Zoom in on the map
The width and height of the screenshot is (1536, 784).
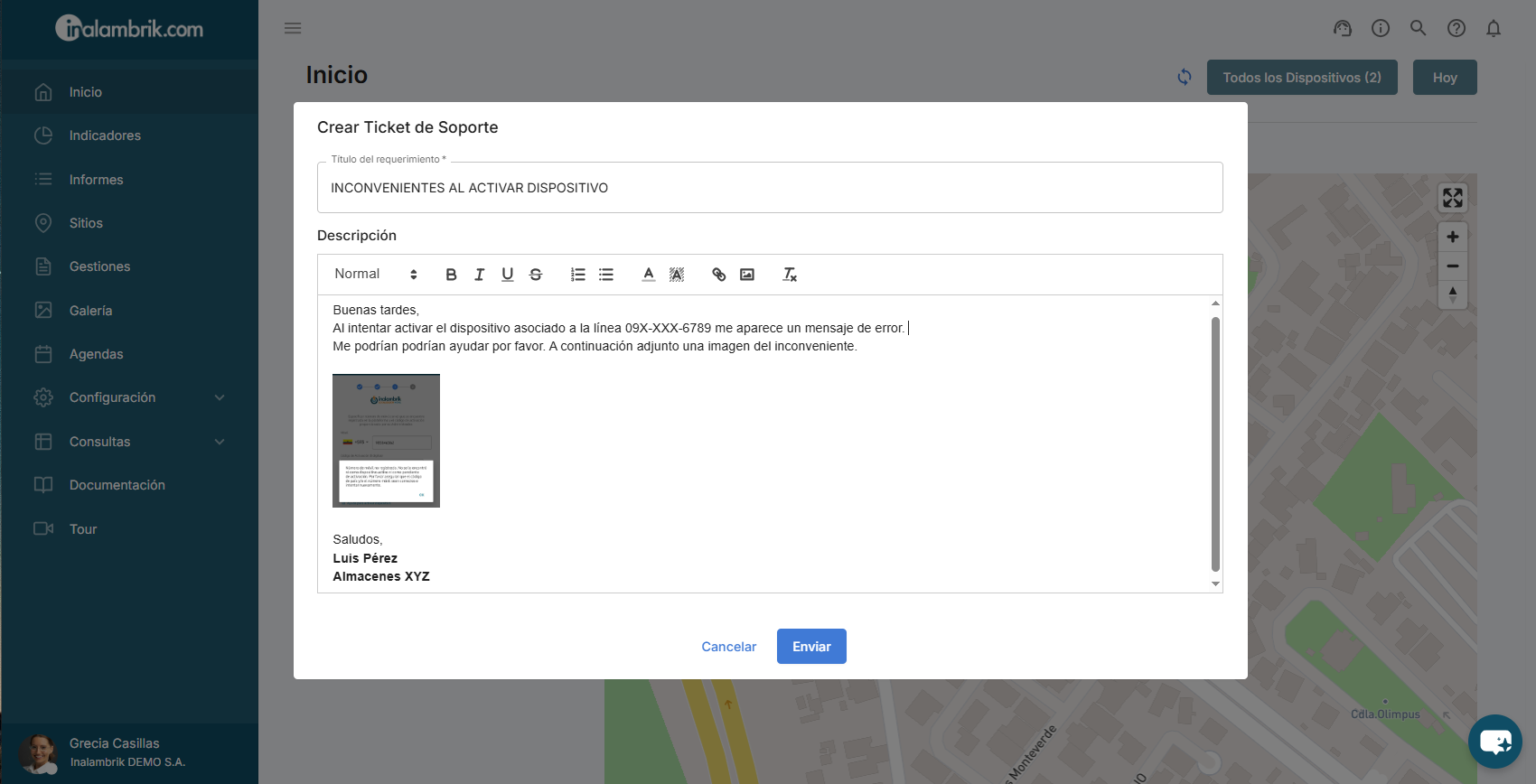1453,237
